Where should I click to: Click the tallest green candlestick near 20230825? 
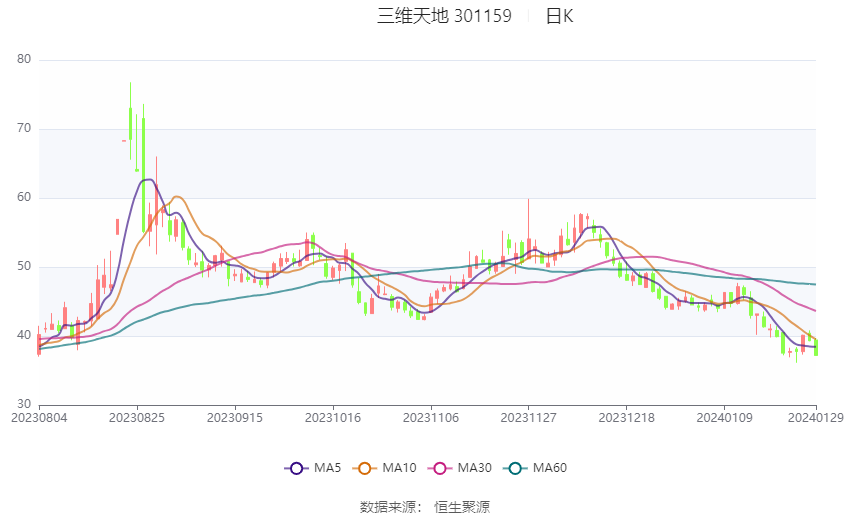[144, 175]
